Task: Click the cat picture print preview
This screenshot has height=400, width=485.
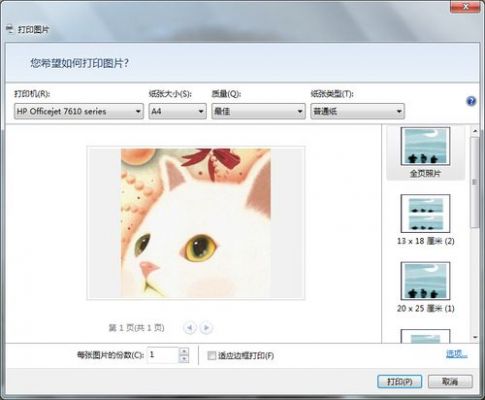Action: pyautogui.click(x=196, y=223)
